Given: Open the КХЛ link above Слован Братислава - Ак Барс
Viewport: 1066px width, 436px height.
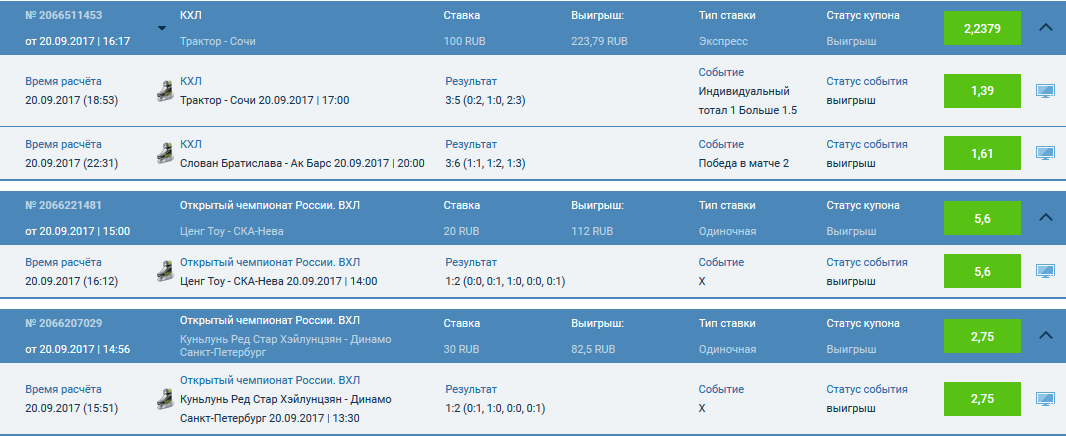Looking at the screenshot, I should pos(190,144).
